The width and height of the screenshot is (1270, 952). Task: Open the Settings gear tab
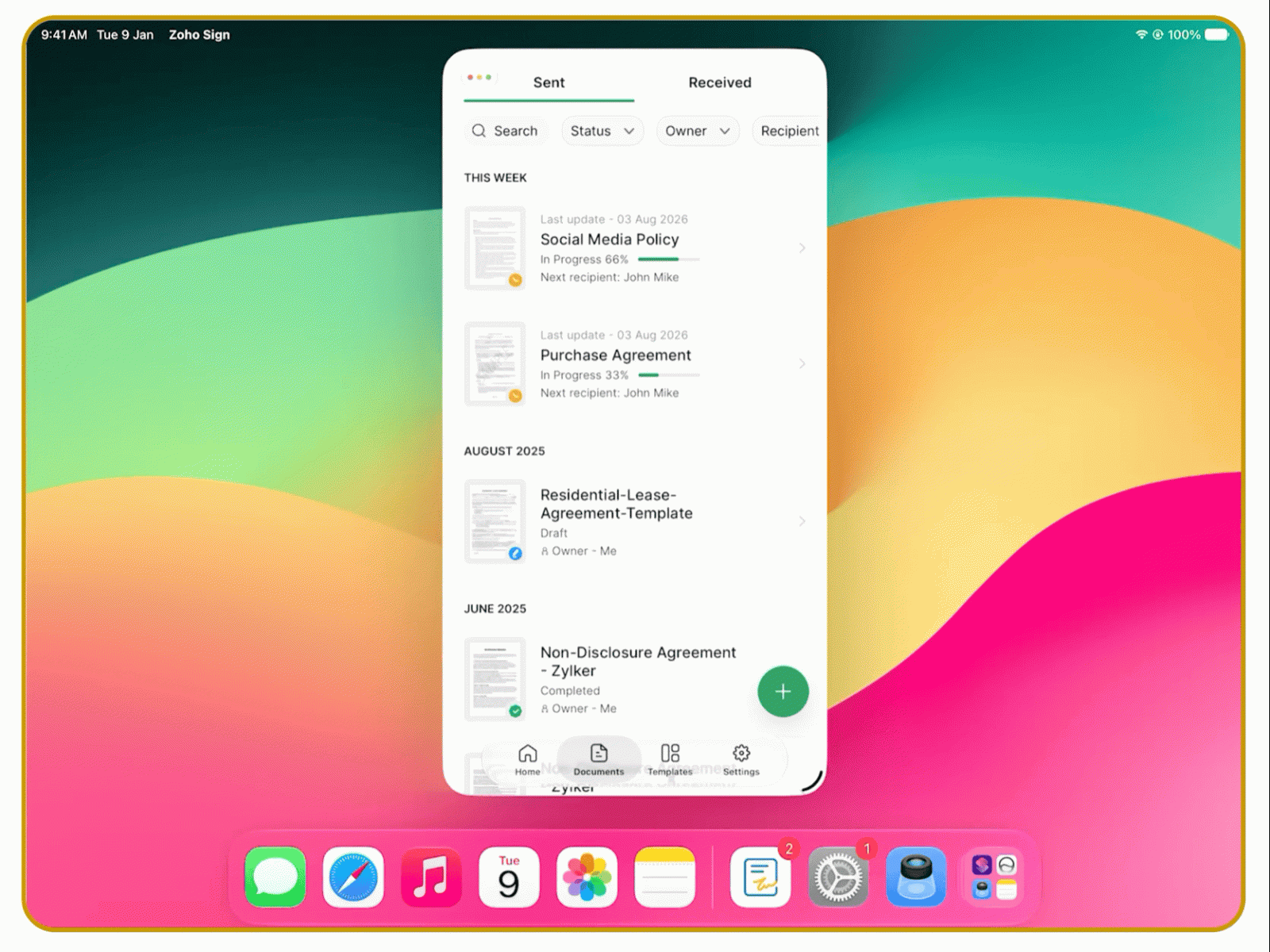pos(741,753)
